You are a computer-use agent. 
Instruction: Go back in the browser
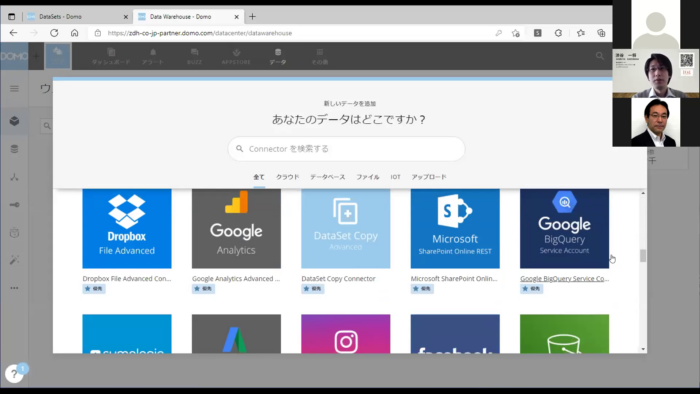[x=13, y=33]
